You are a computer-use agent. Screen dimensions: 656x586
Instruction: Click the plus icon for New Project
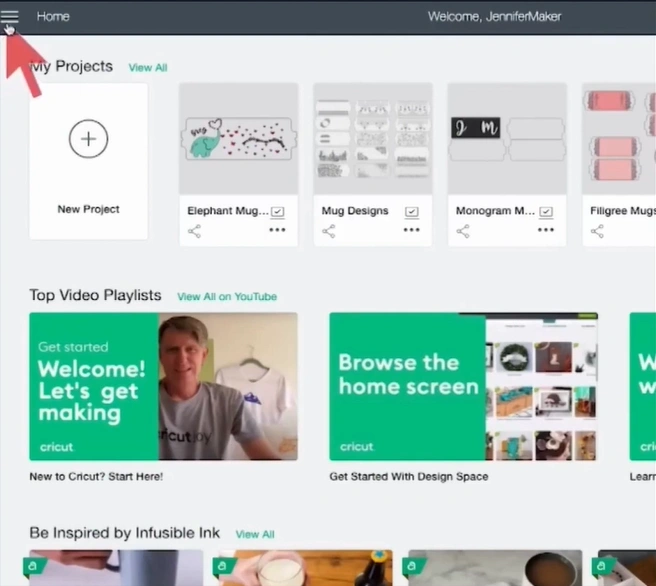click(x=88, y=139)
